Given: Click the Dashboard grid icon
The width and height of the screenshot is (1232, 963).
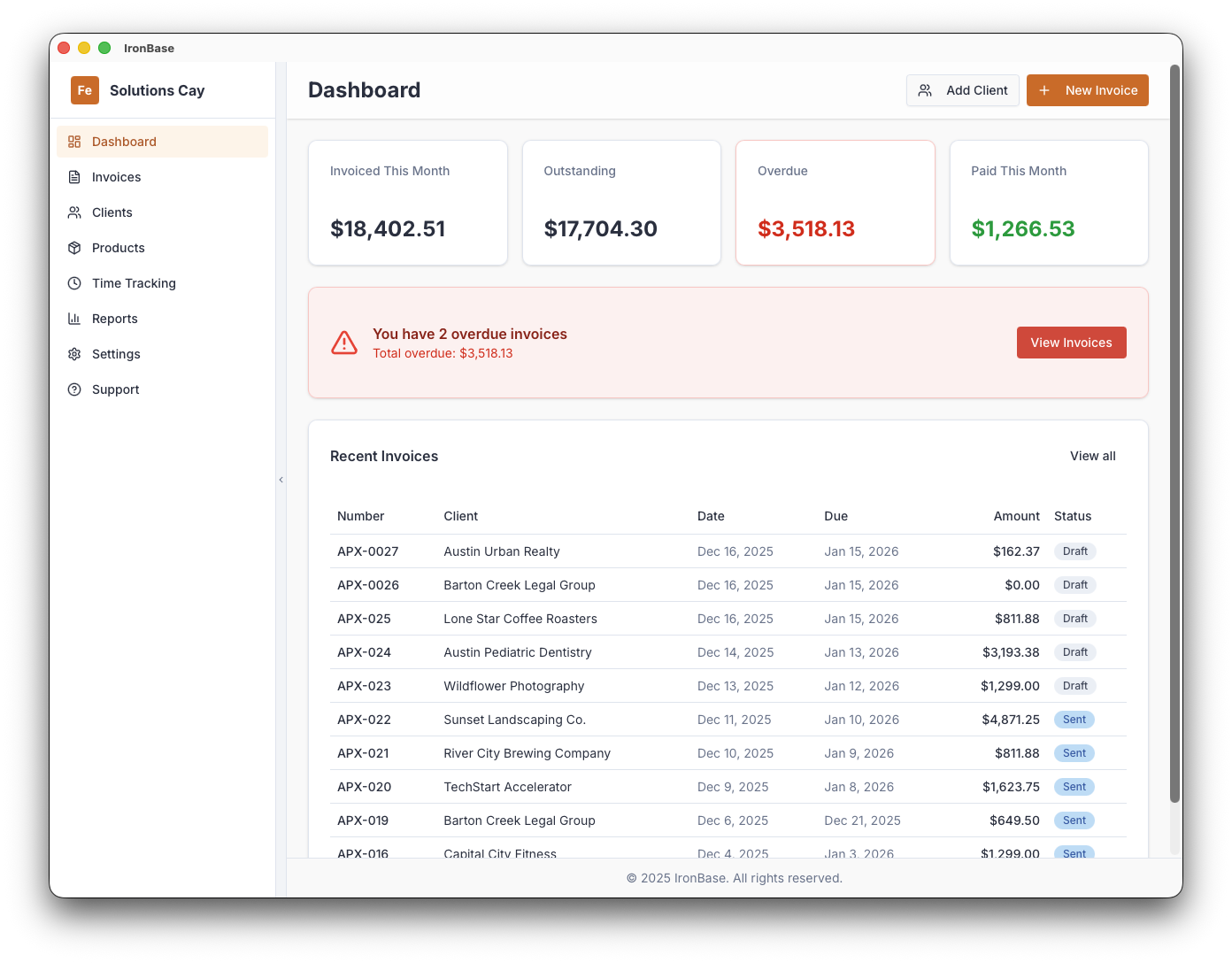Looking at the screenshot, I should tap(75, 142).
